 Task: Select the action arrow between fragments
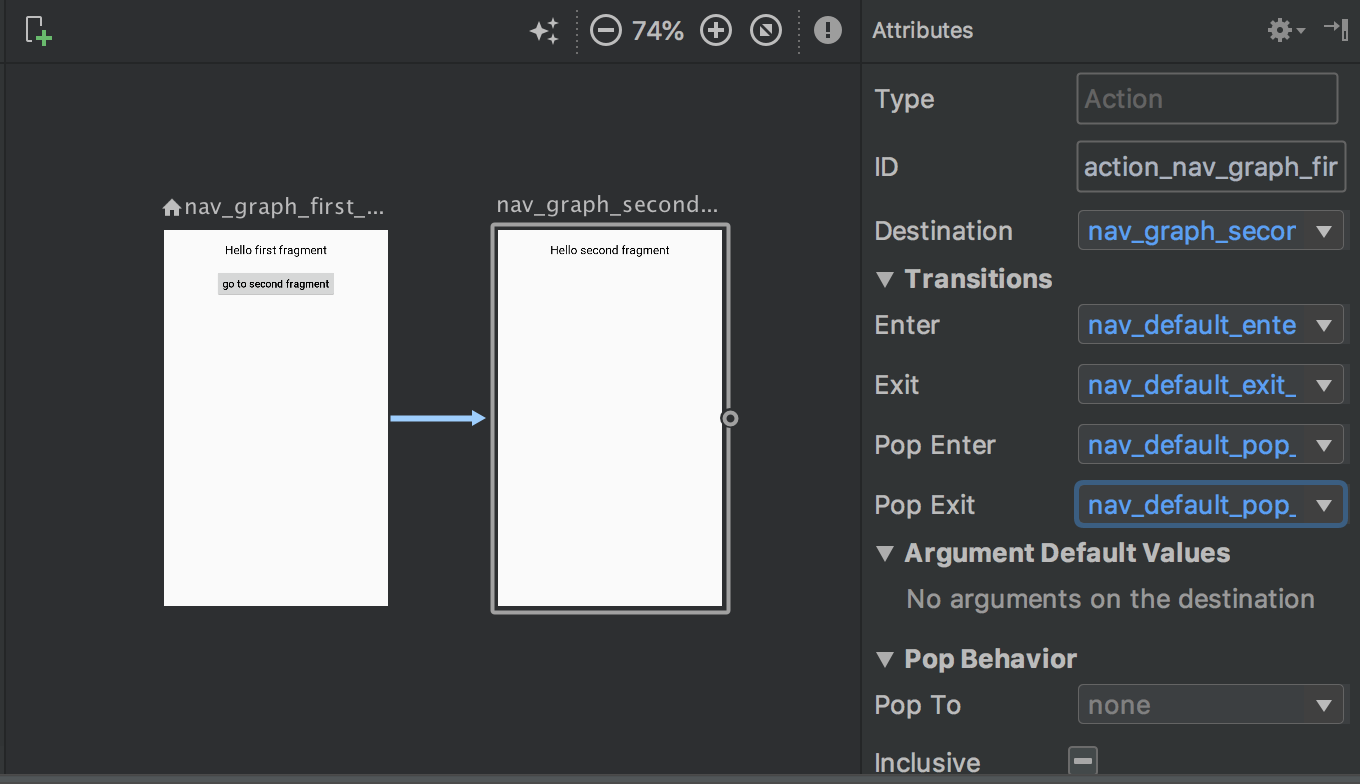[437, 418]
